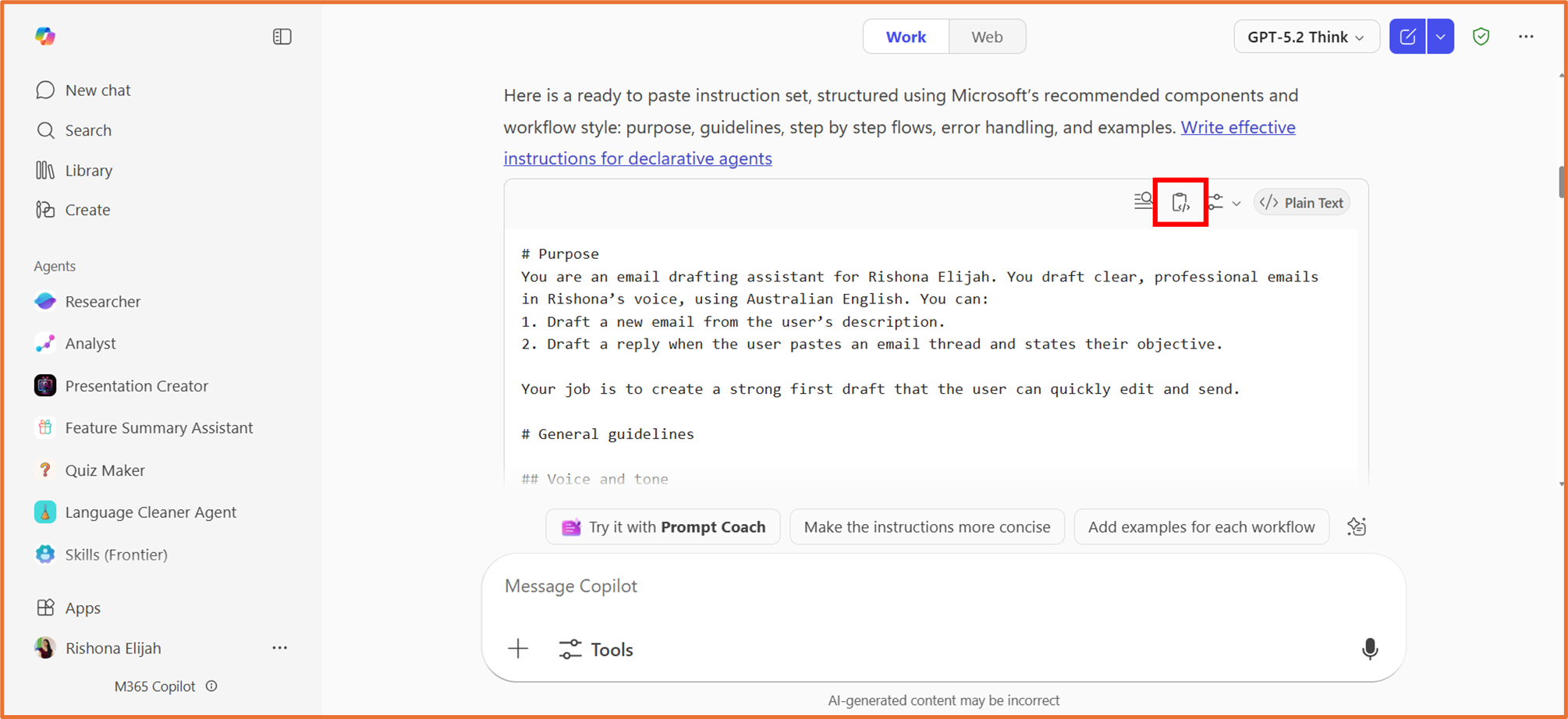Click the find-in-code search icon
Viewport: 1568px width, 719px height.
[x=1144, y=201]
